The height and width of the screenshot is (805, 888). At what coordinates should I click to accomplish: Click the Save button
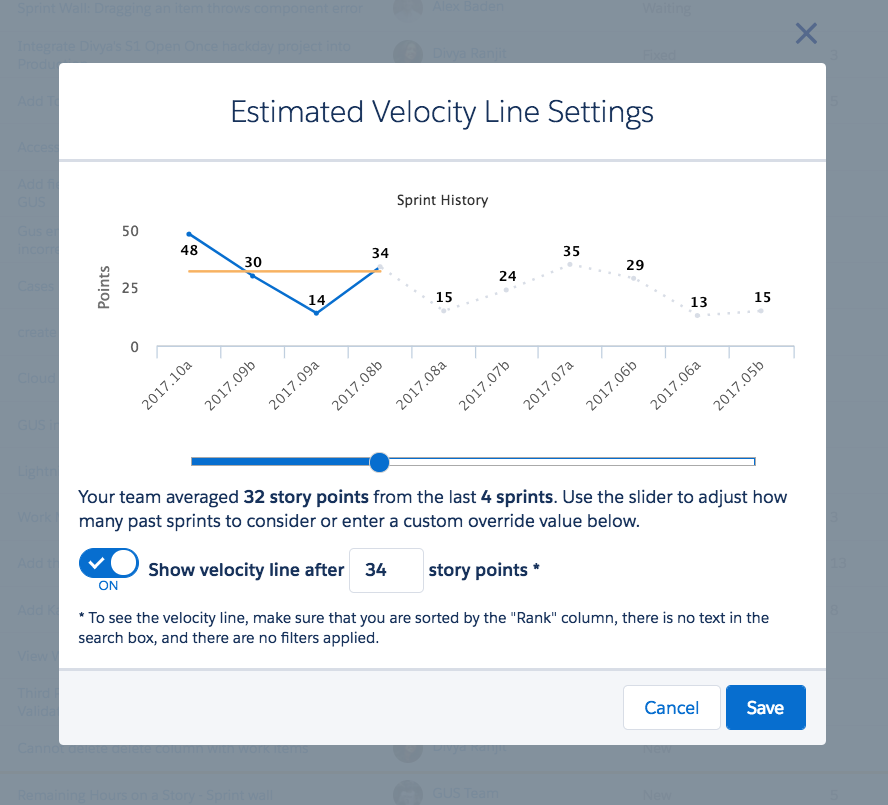(765, 708)
